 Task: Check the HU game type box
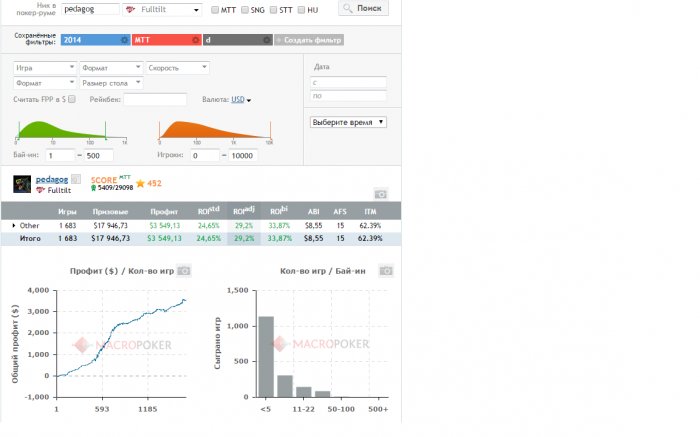click(301, 10)
